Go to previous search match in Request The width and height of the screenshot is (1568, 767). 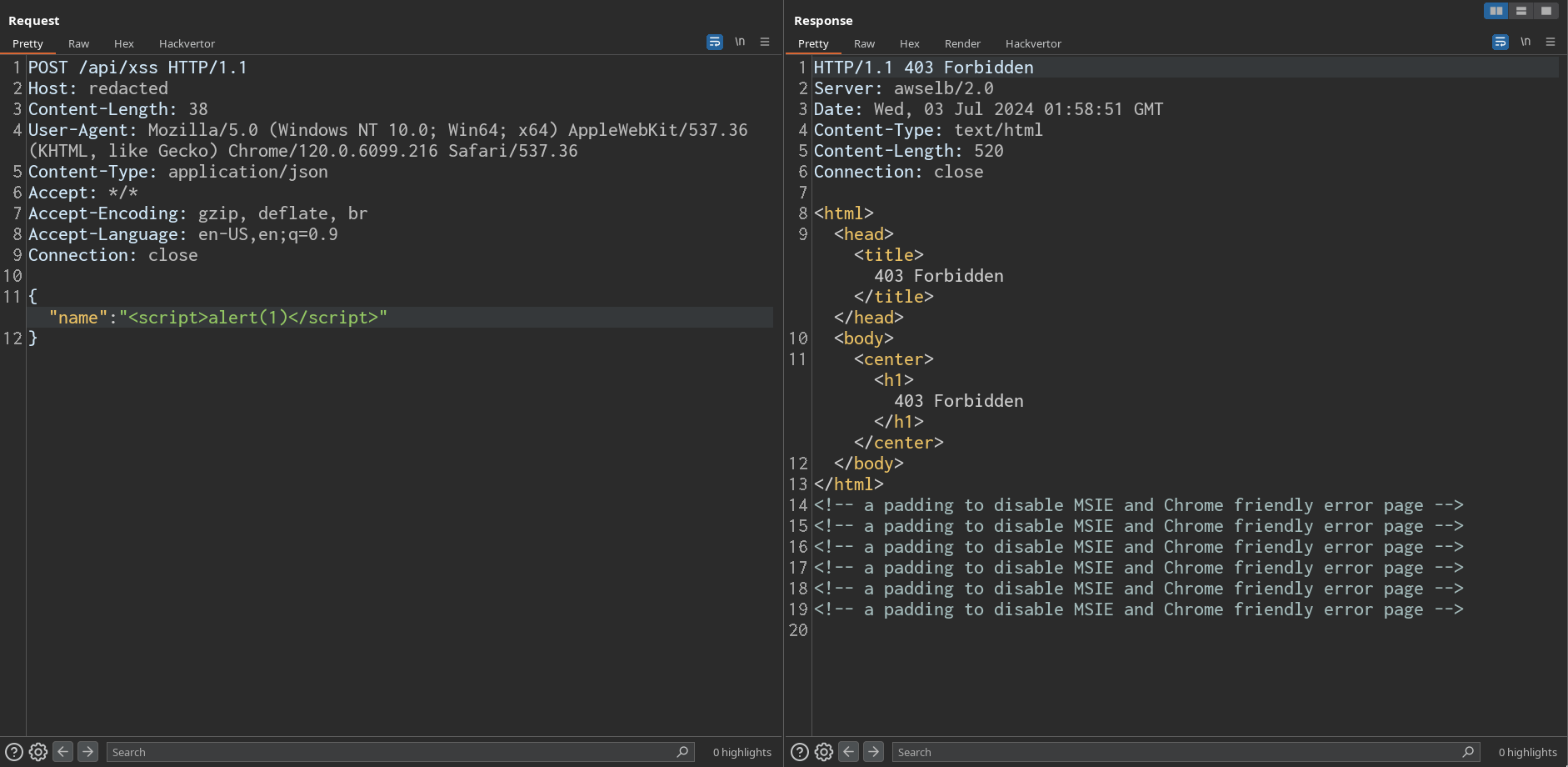click(63, 752)
